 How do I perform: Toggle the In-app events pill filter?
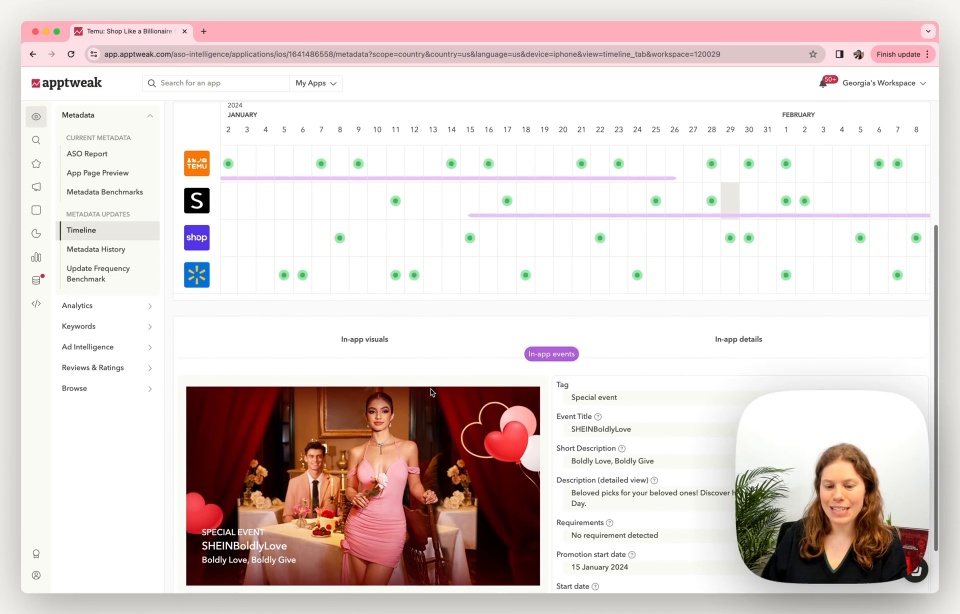(x=551, y=353)
